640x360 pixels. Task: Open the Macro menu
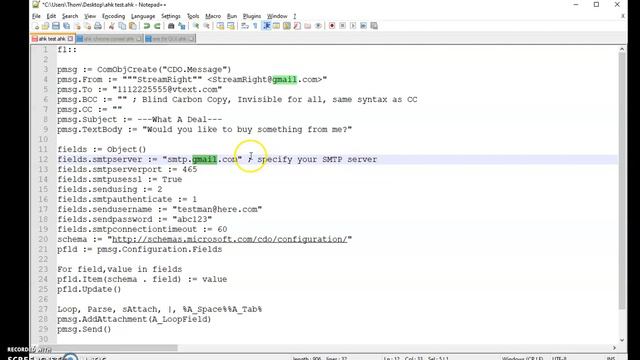tap(213, 16)
